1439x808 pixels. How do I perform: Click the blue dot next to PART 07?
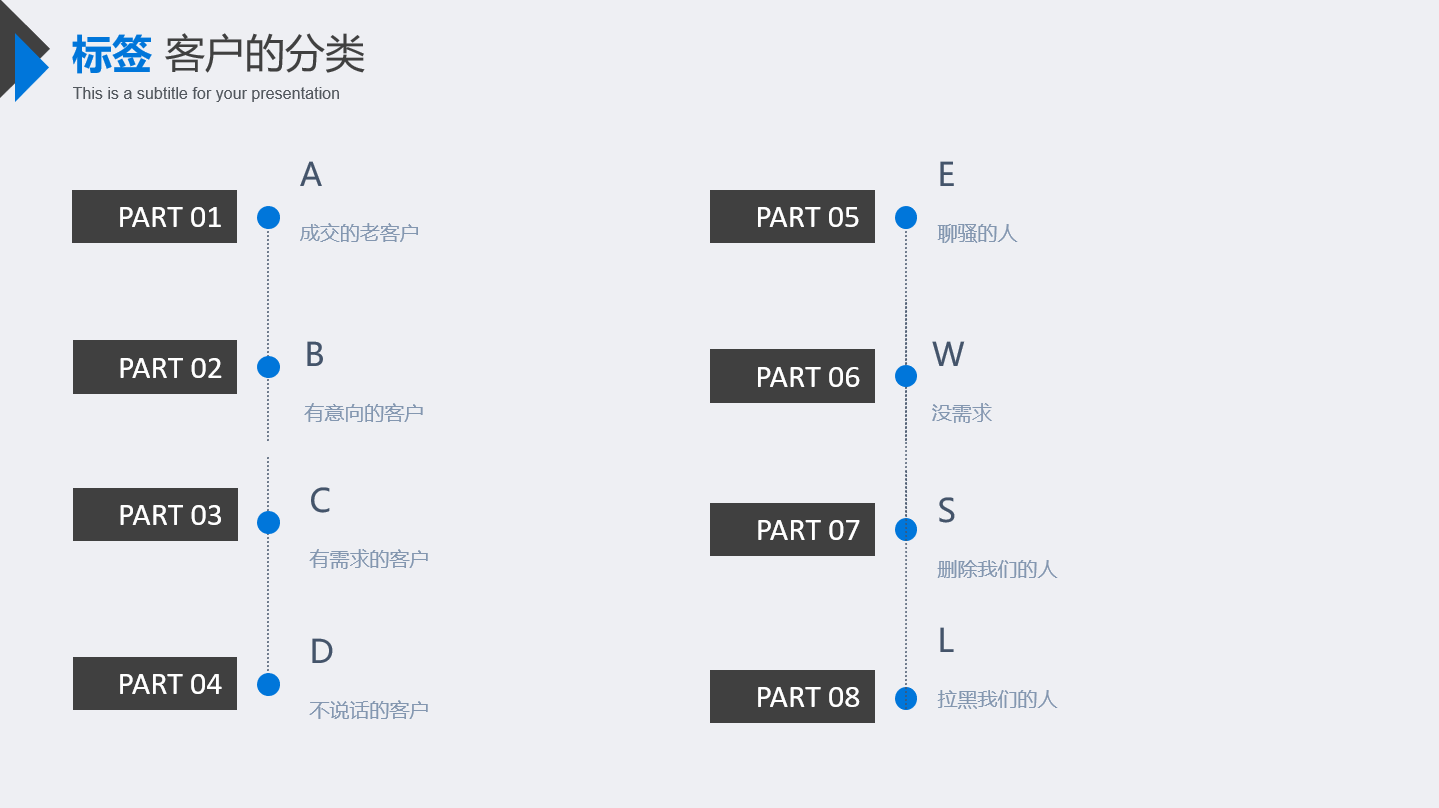(906, 529)
